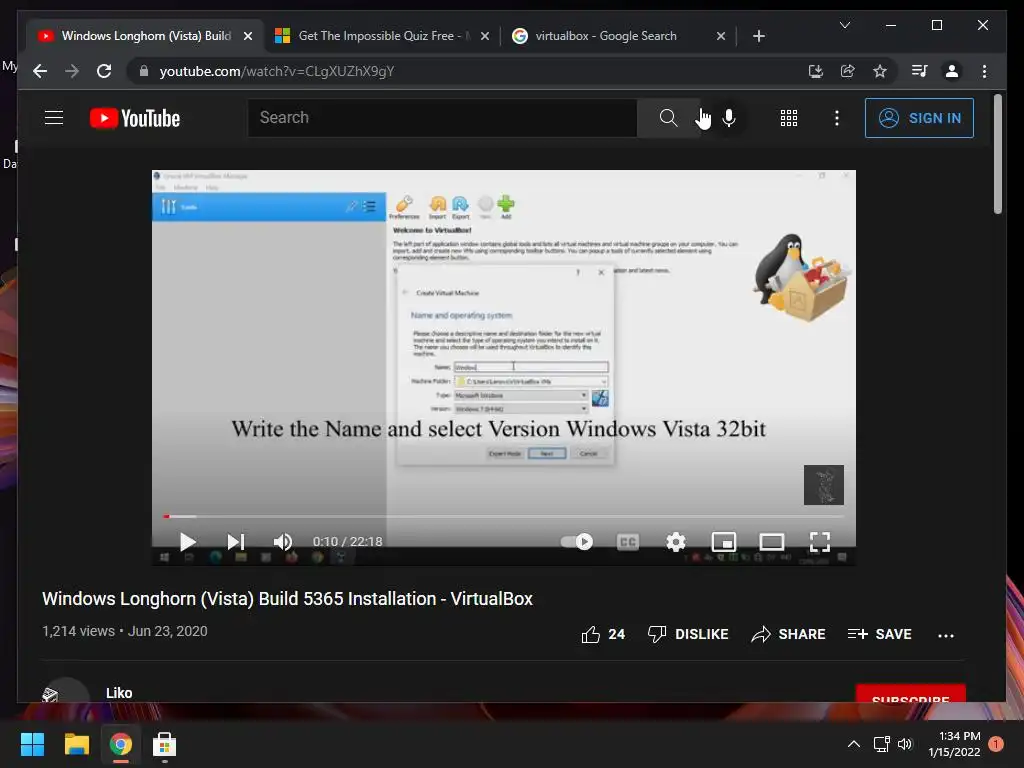Play the video

pyautogui.click(x=187, y=541)
